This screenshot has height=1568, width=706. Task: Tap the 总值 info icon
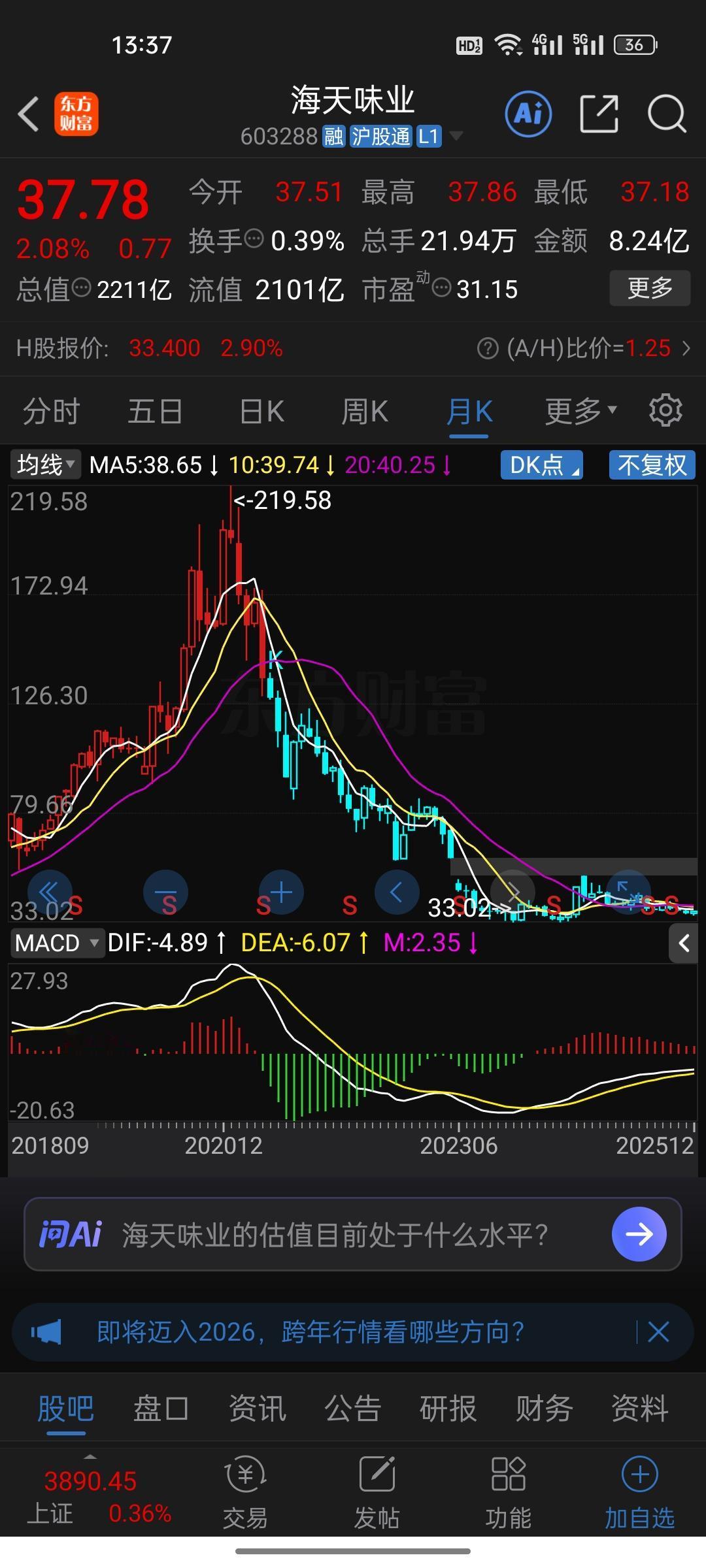81,287
